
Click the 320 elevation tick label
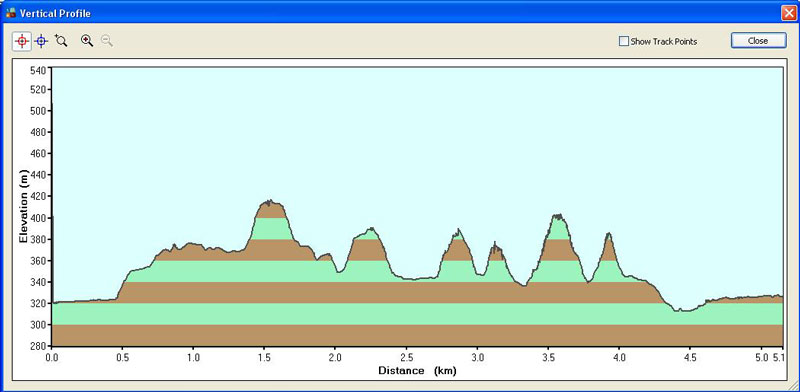pyautogui.click(x=39, y=303)
